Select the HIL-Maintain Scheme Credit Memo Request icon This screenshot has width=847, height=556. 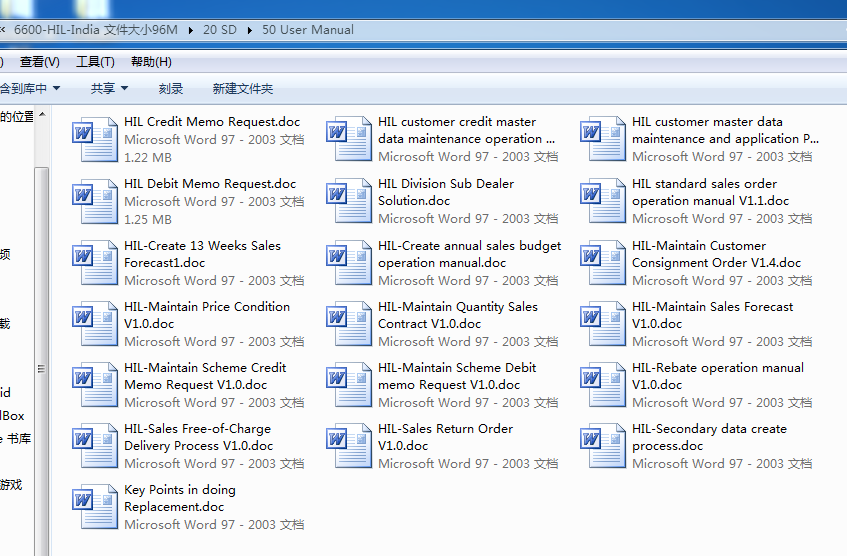pos(95,385)
